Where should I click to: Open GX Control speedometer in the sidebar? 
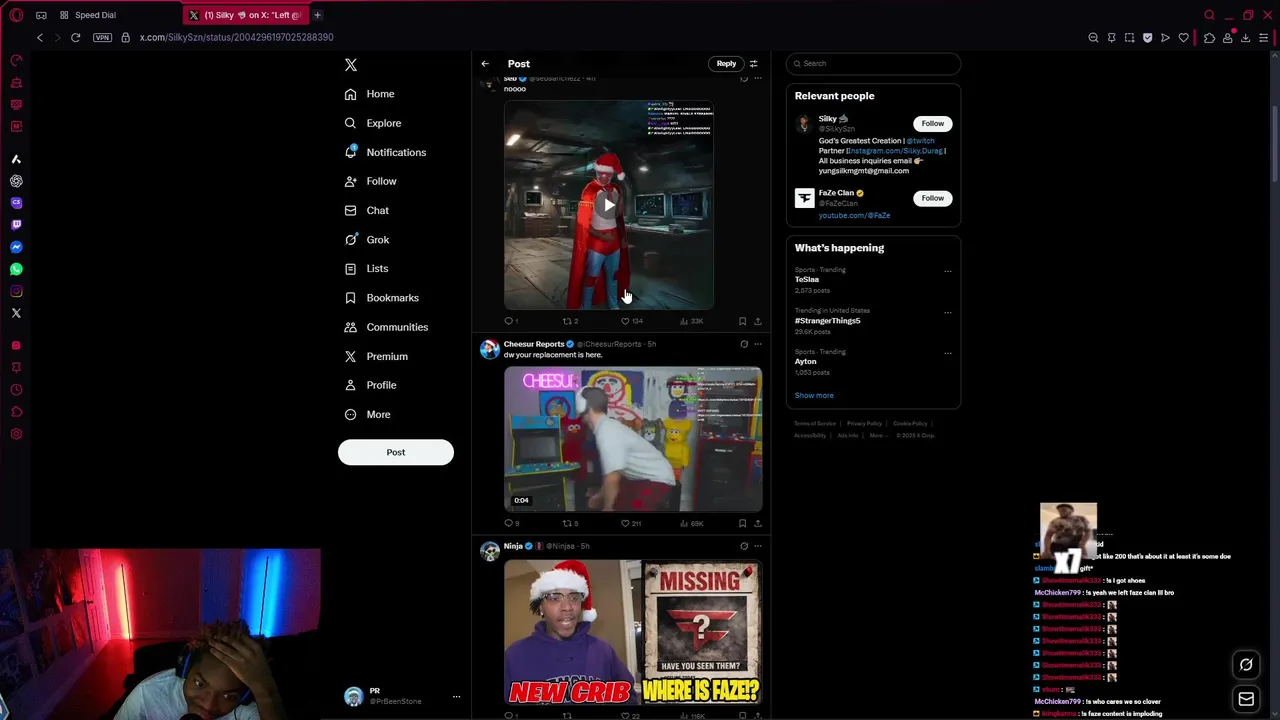click(x=16, y=61)
